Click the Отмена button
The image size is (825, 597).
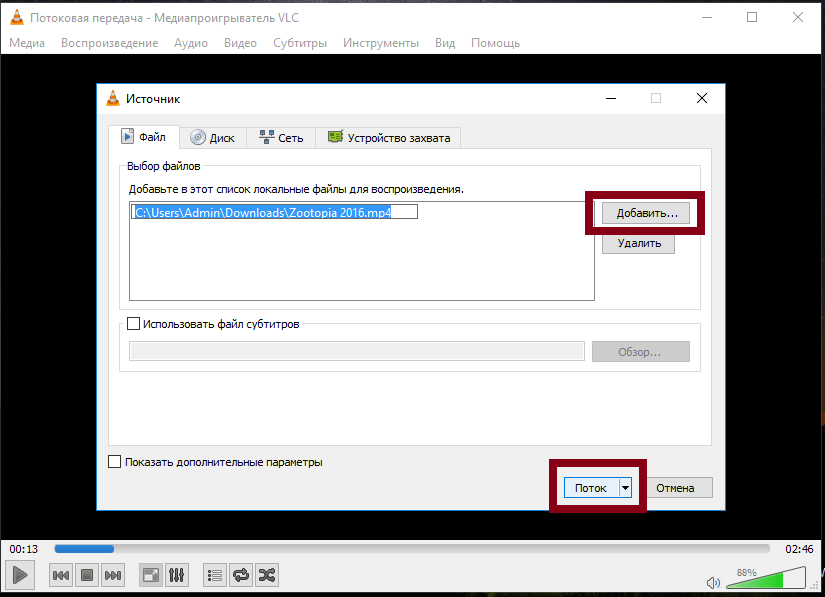679,488
